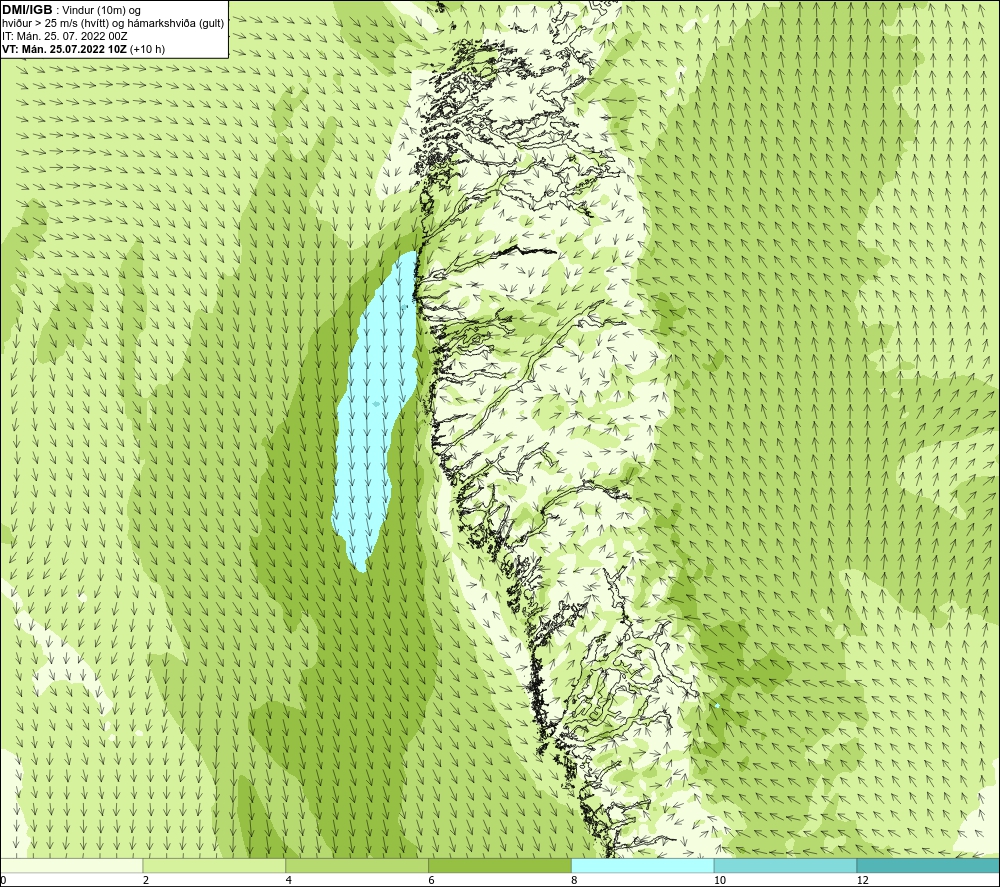
Task: Click the legend scale label "6"
Action: (432, 880)
